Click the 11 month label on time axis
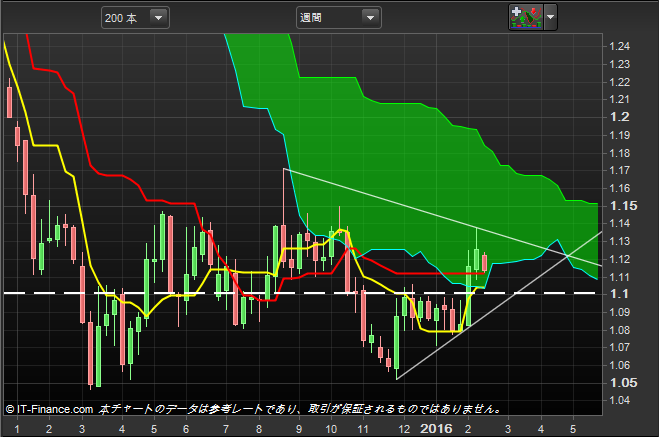Viewport: 659px width, 437px height. click(x=363, y=429)
